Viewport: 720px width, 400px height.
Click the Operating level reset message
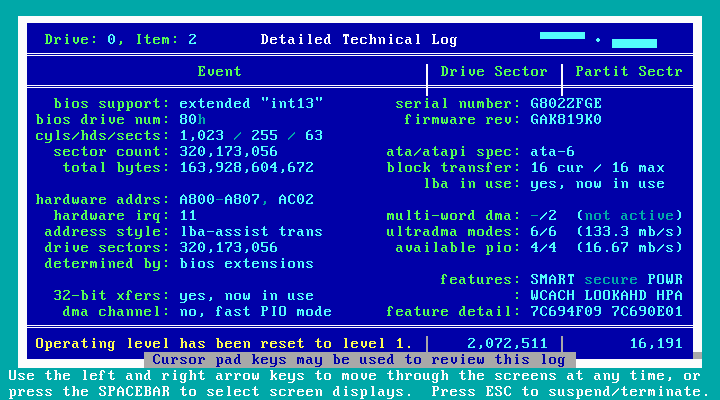[x=223, y=344]
